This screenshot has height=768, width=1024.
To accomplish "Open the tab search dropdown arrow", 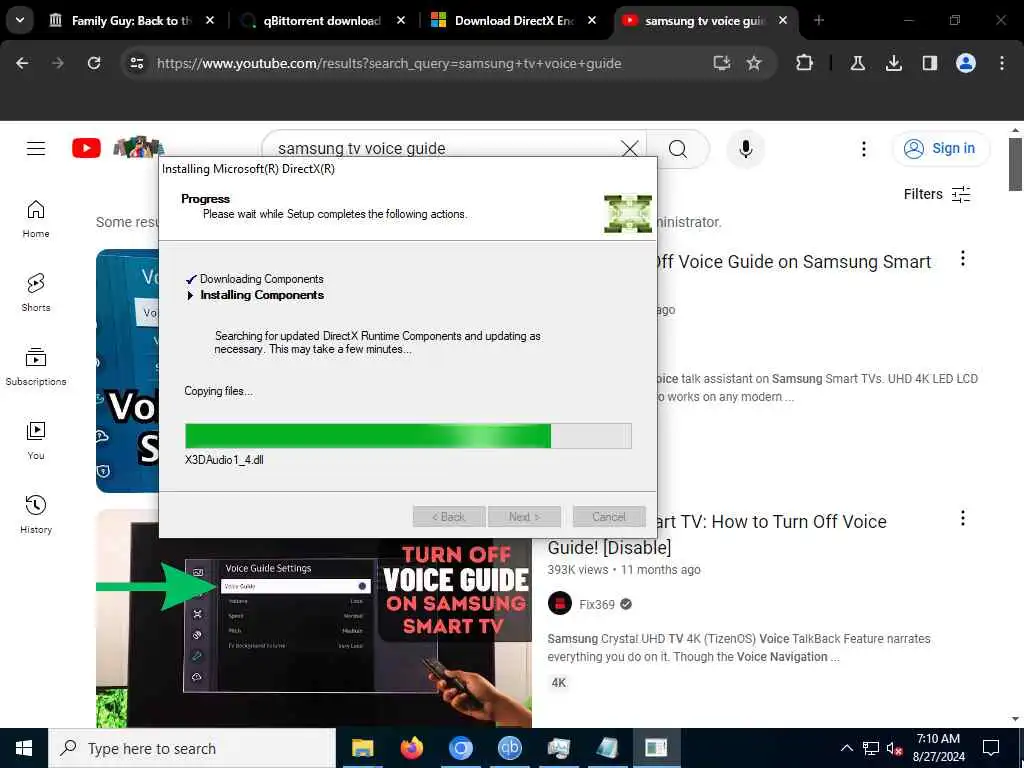I will point(20,20).
